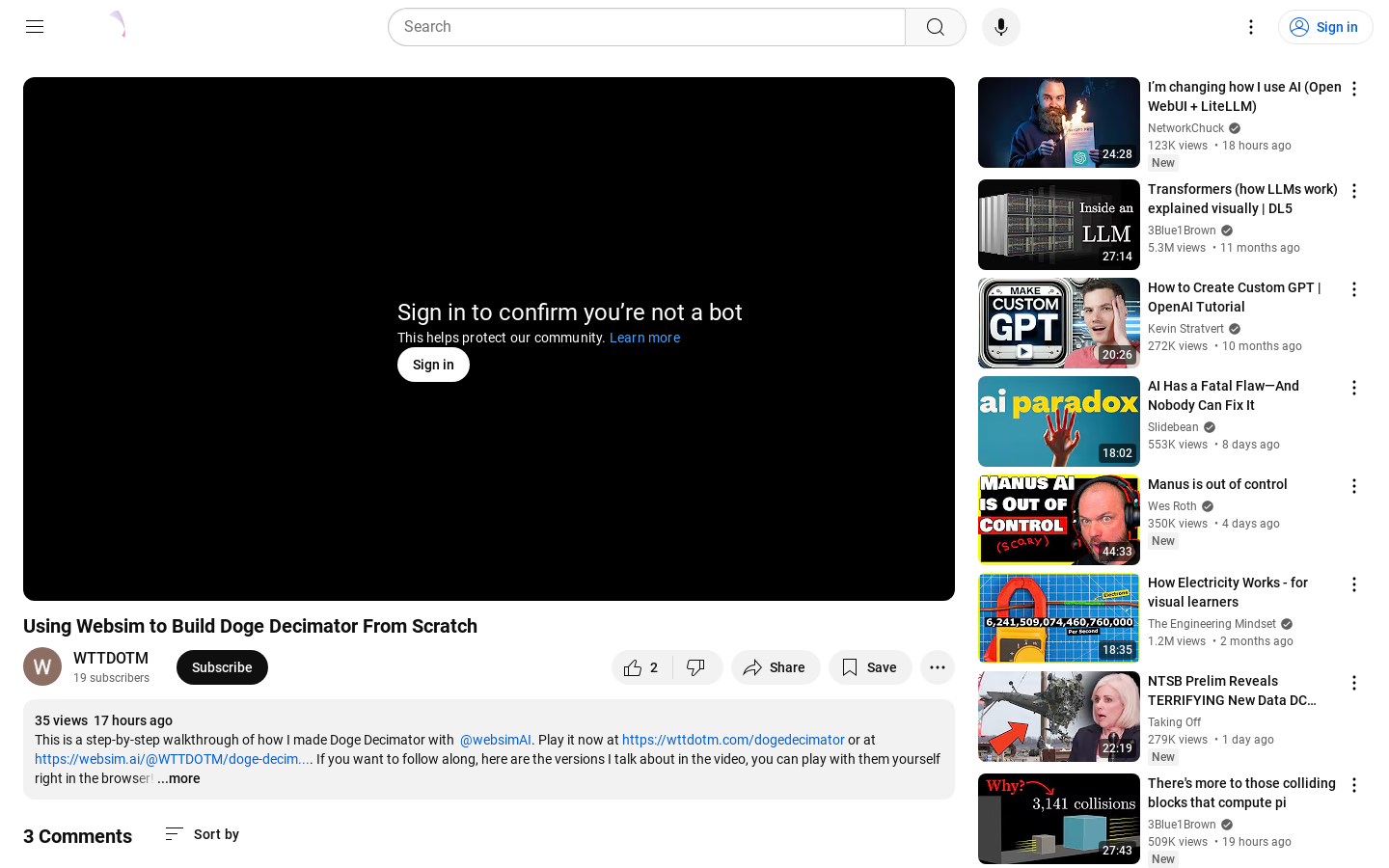Open How Electricity Works video title
Screen dimensions: 1389x868
[x=1228, y=592]
